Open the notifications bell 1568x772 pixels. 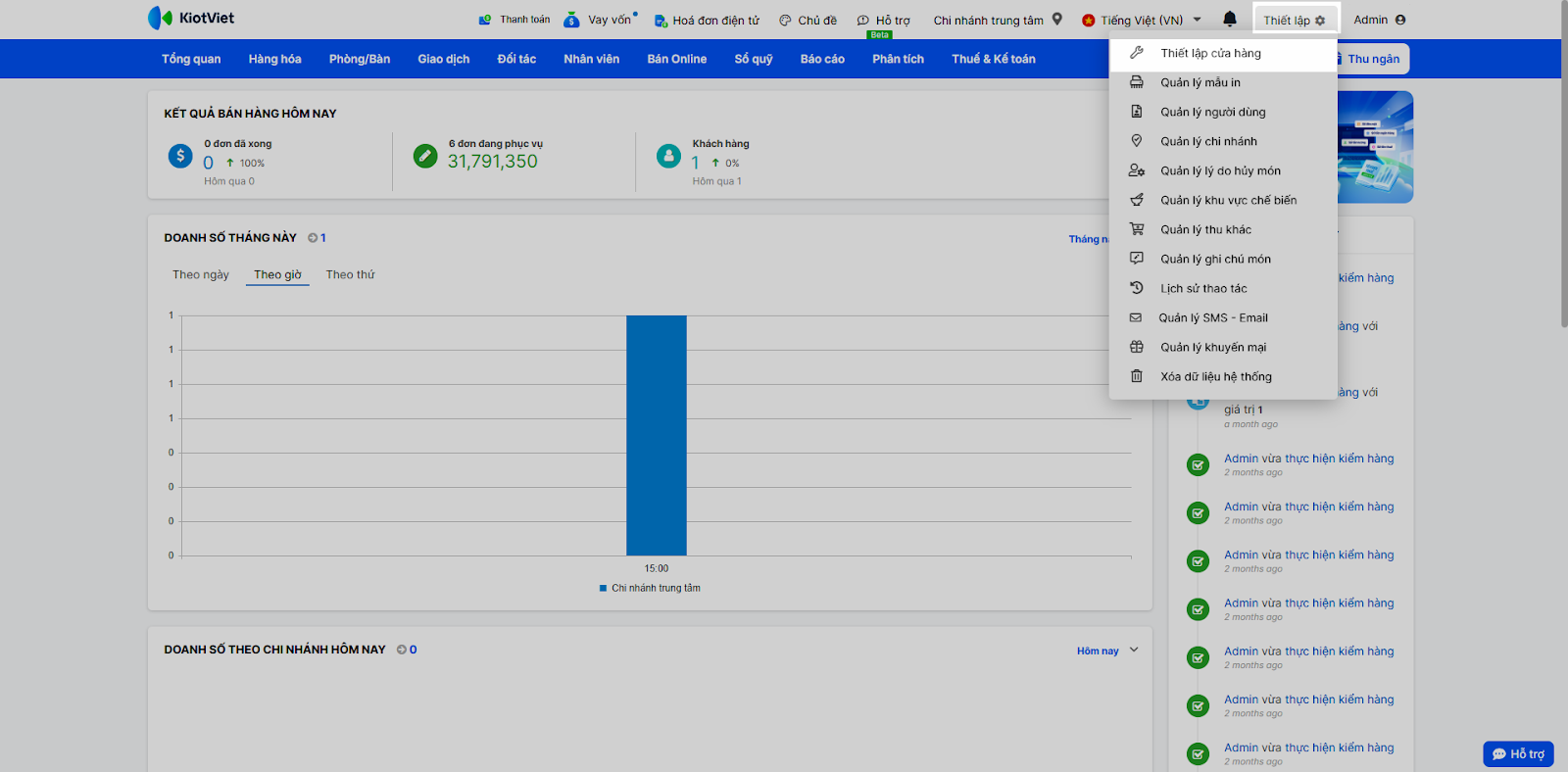(x=1230, y=19)
